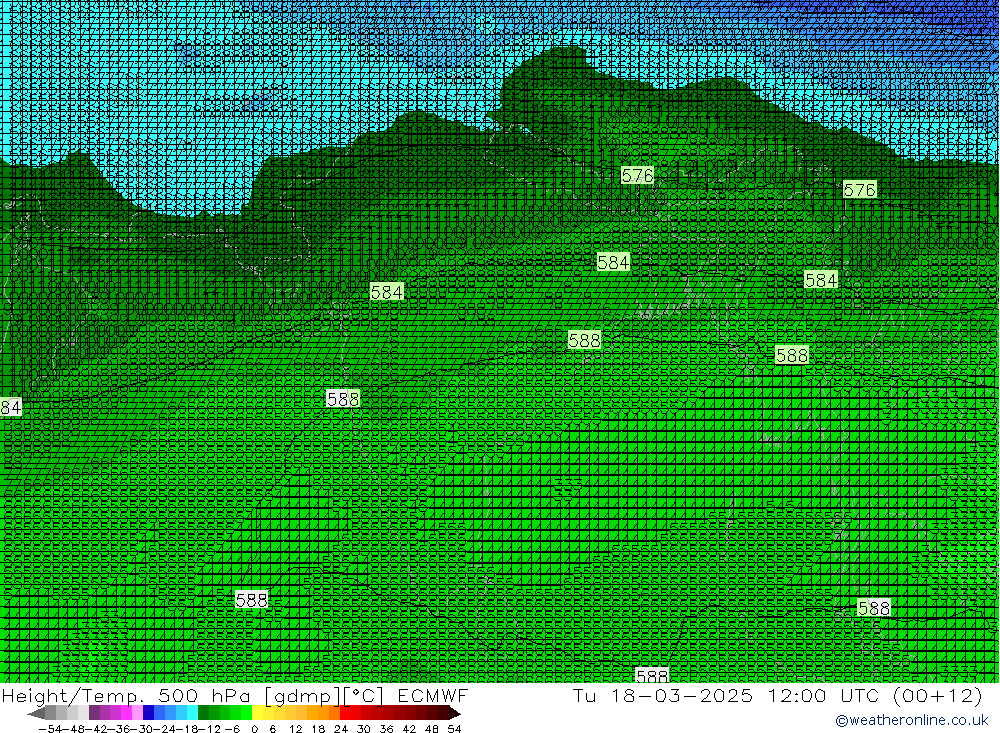The image size is (1000, 733).
Task: Open the weatheronline.co.uk copyright link
Action: pos(911,720)
